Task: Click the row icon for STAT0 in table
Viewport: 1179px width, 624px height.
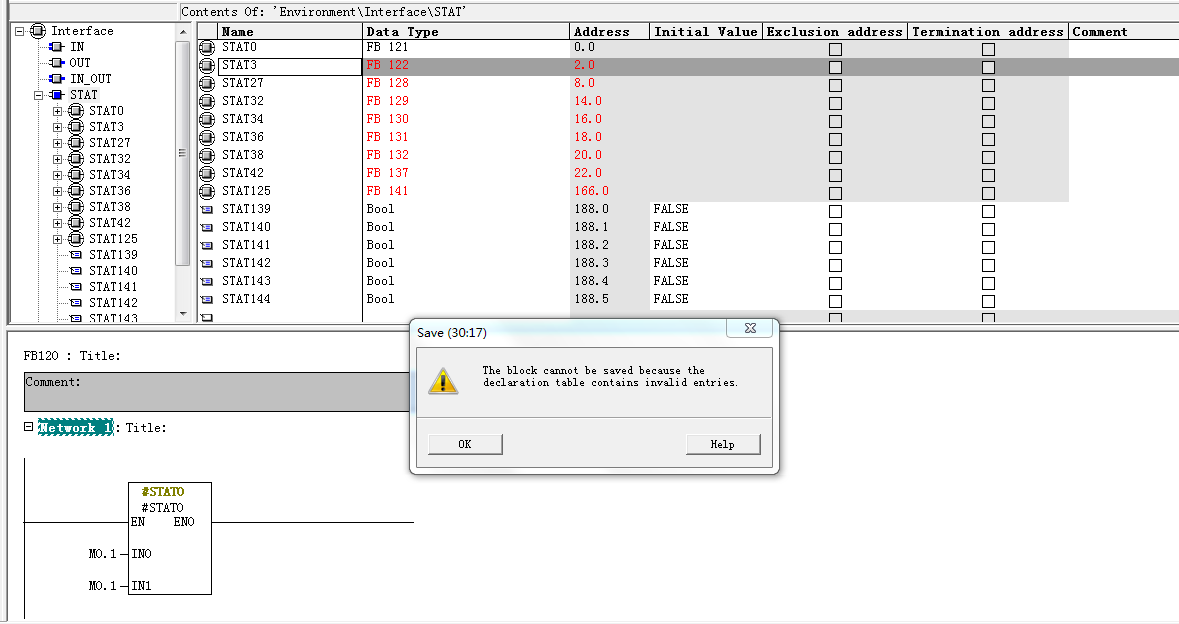Action: tap(207, 47)
